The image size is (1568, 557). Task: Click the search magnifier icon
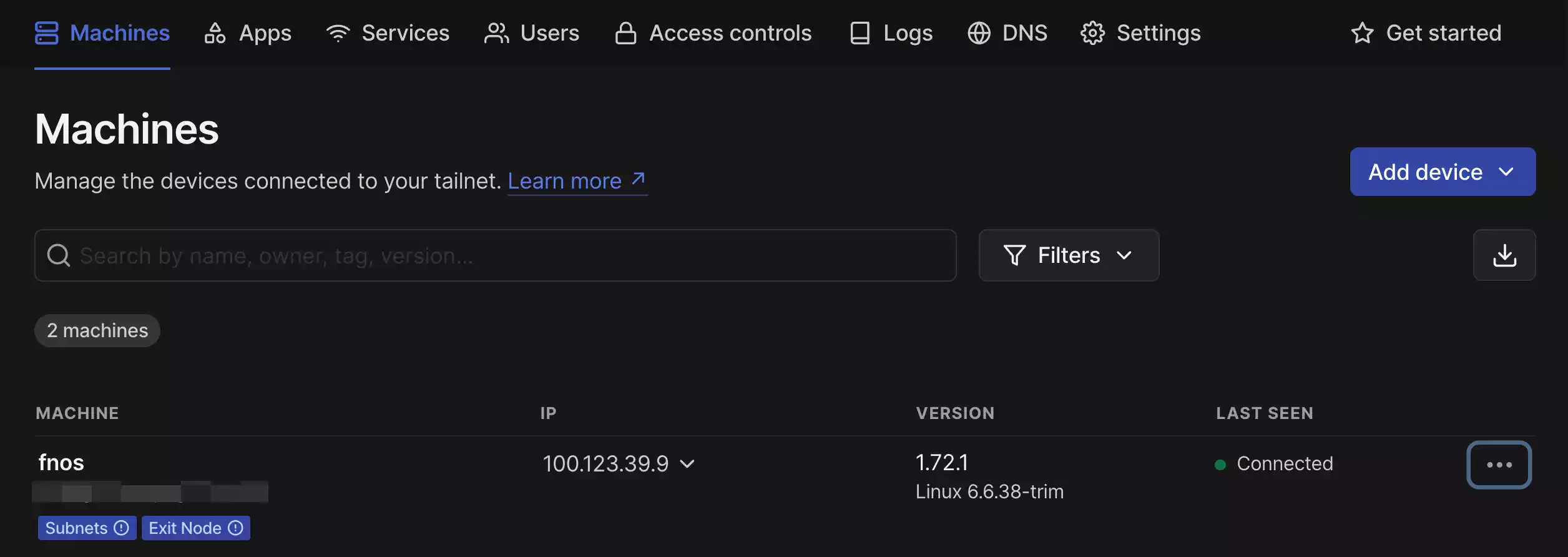point(59,255)
